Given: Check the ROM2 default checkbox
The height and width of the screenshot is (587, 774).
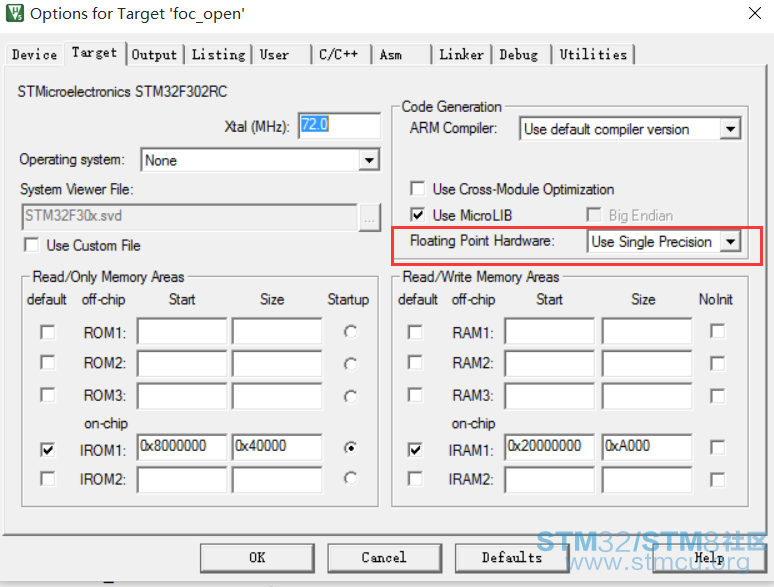Looking at the screenshot, I should click(x=47, y=362).
